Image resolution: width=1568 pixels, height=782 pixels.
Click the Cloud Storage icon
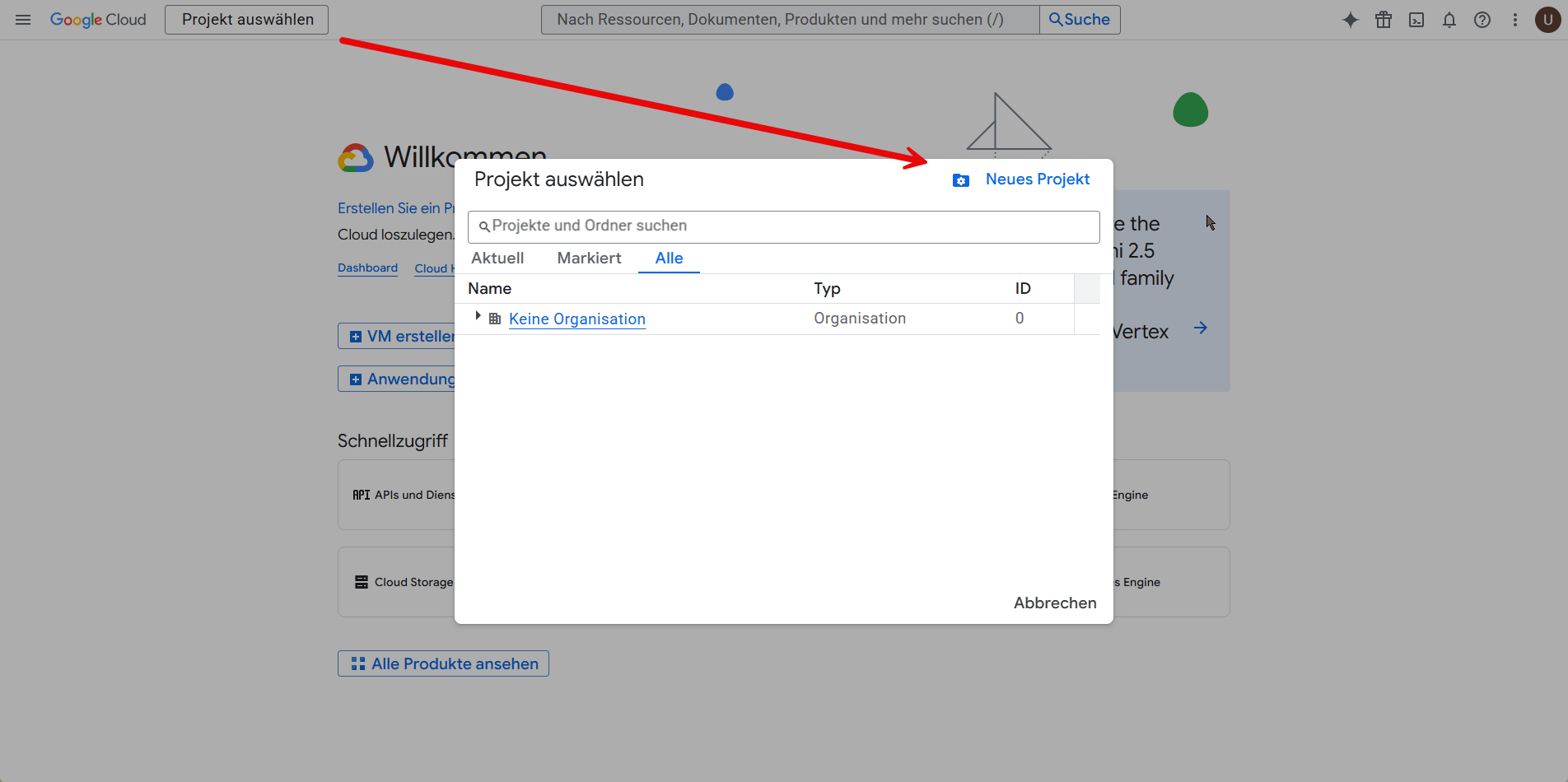tap(362, 582)
